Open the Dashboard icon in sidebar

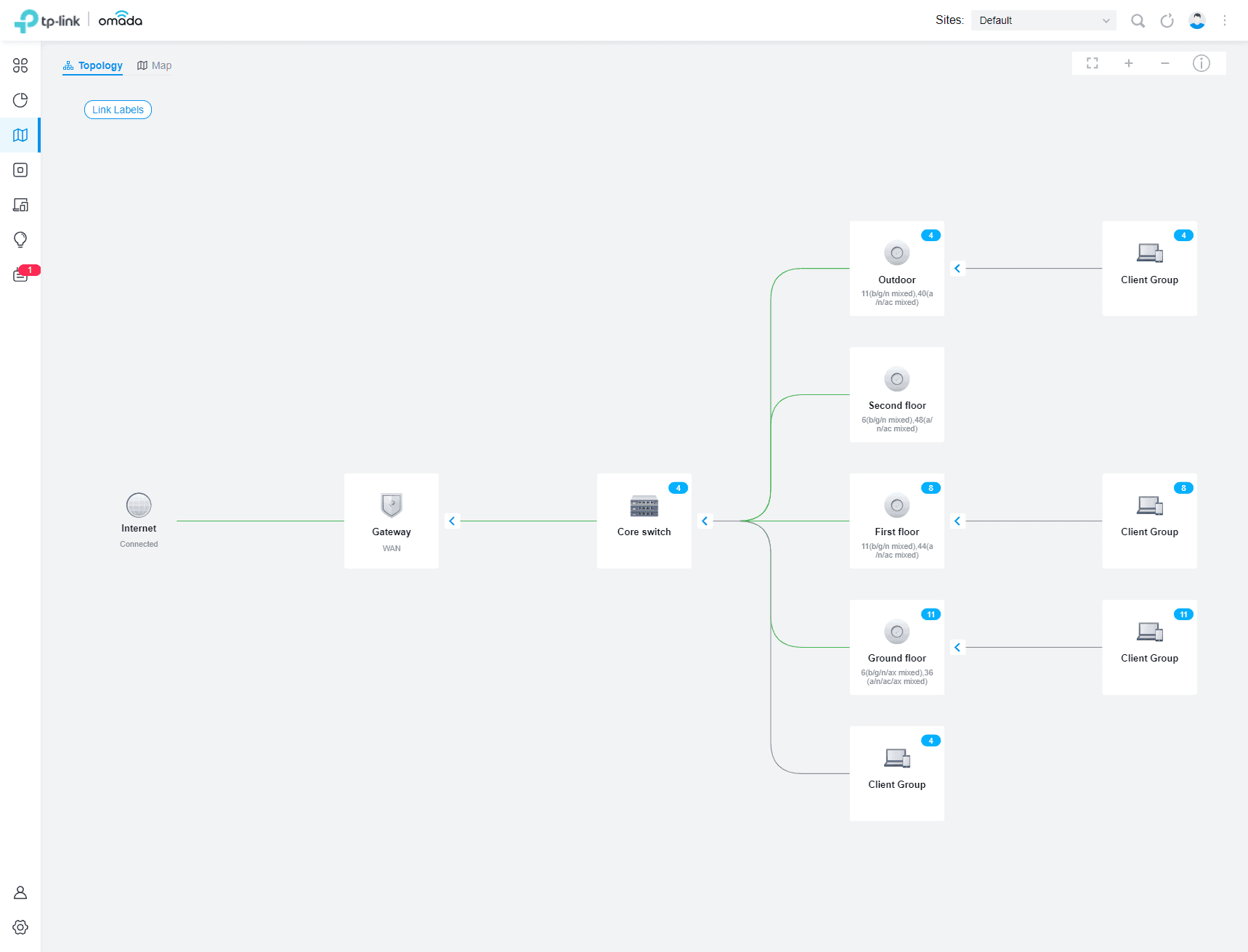[x=20, y=65]
